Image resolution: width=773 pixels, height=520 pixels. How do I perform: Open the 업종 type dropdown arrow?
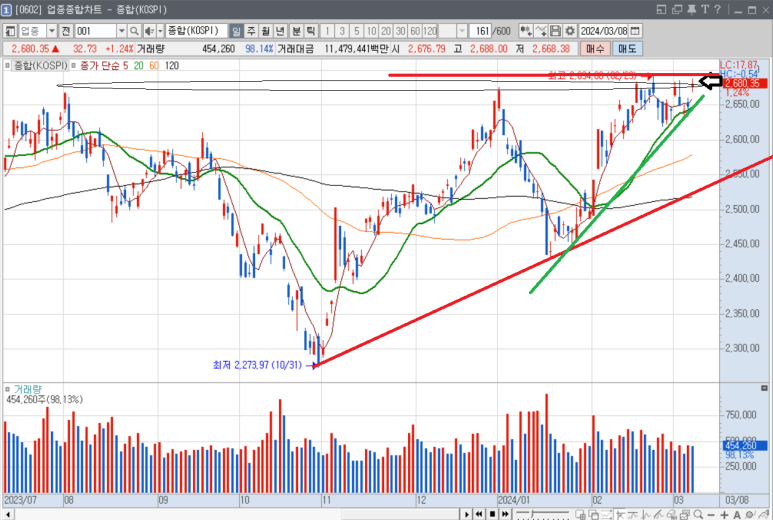tap(52, 31)
